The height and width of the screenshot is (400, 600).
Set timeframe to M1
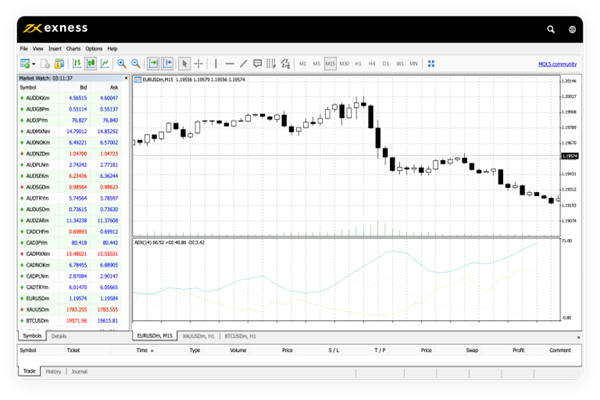tap(303, 64)
